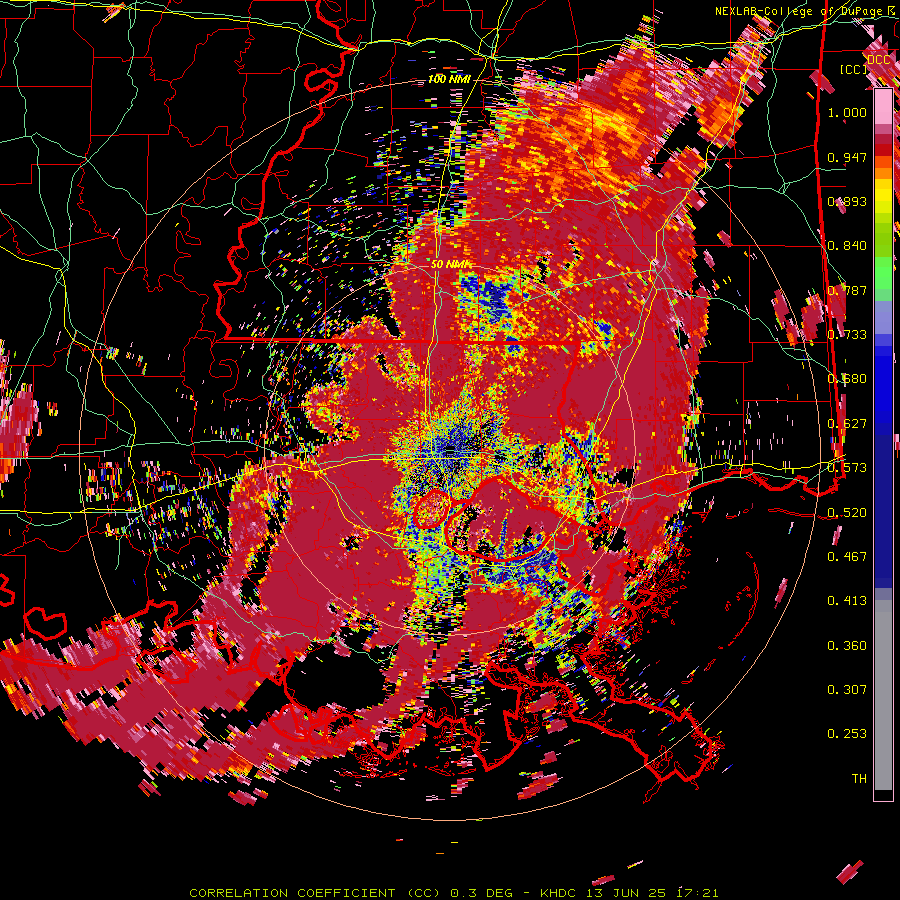This screenshot has height=900, width=900.
Task: Select the 0.520 legend value
Action: (x=847, y=512)
